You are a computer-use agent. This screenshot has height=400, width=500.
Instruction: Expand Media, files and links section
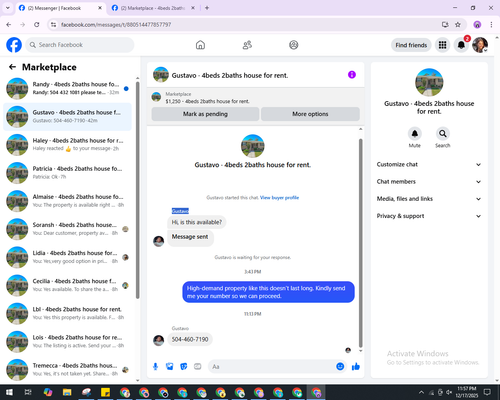tap(429, 199)
